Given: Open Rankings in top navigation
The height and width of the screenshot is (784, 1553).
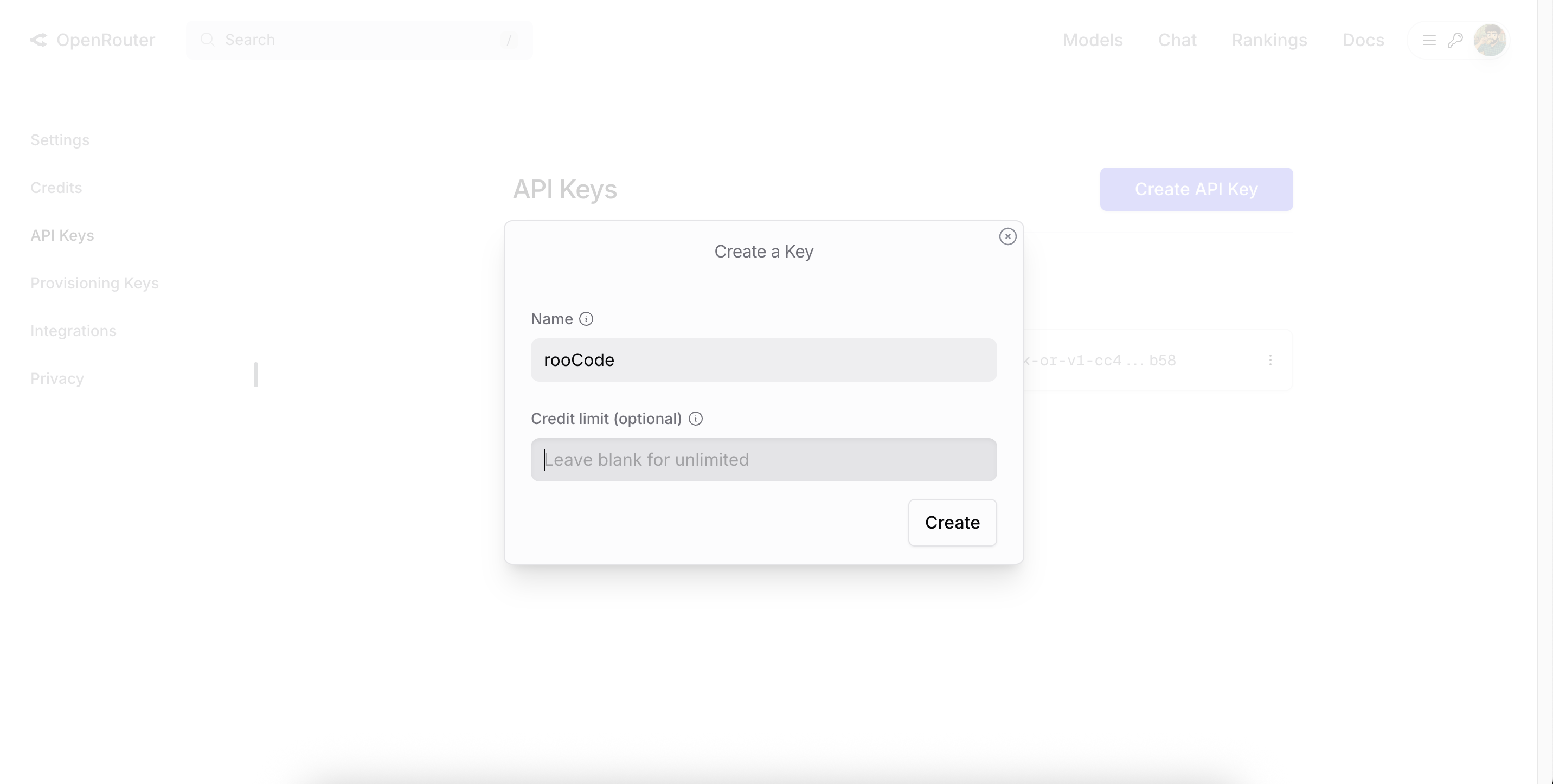Looking at the screenshot, I should 1269,40.
